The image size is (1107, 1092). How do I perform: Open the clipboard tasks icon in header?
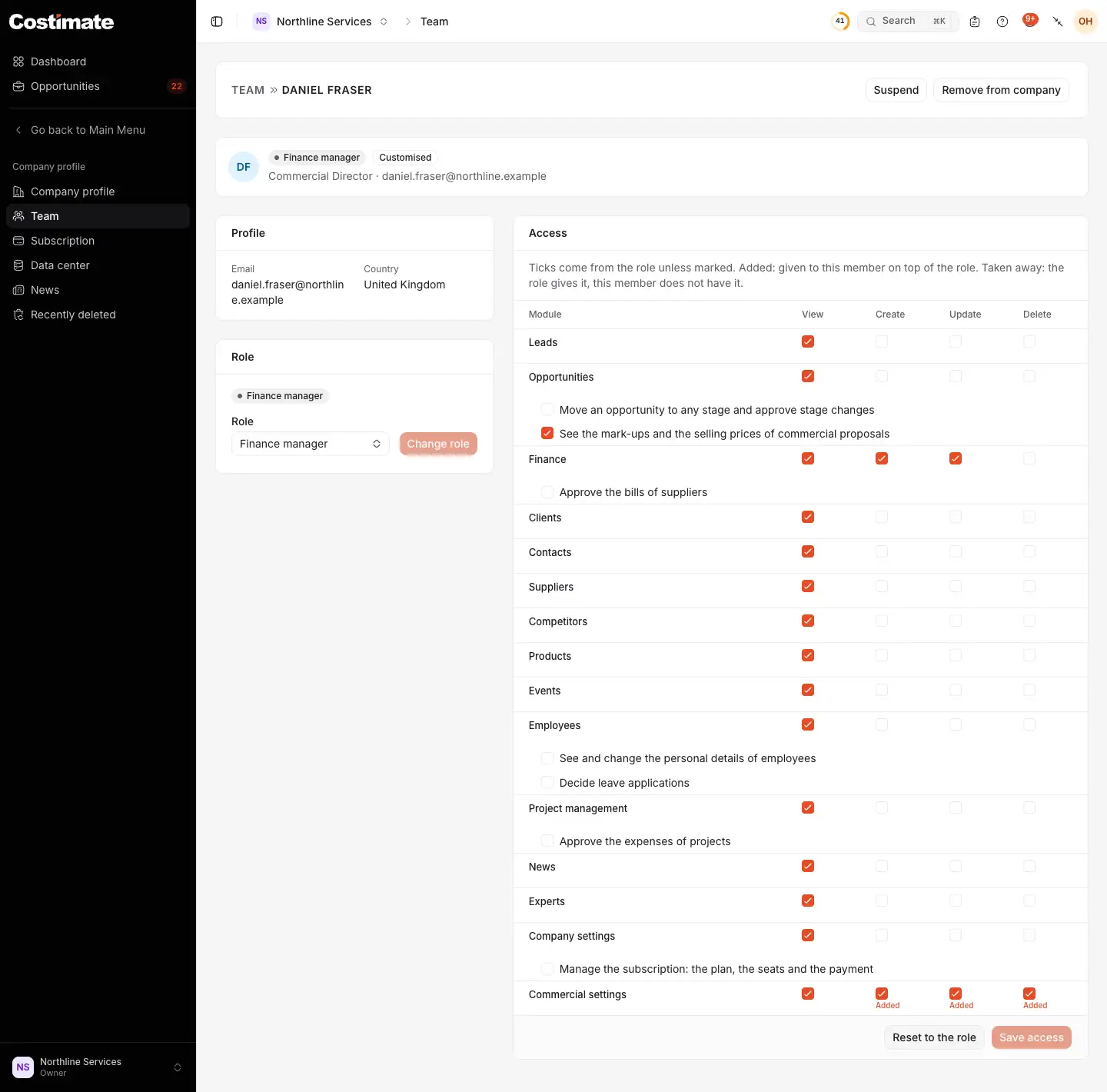click(x=975, y=22)
